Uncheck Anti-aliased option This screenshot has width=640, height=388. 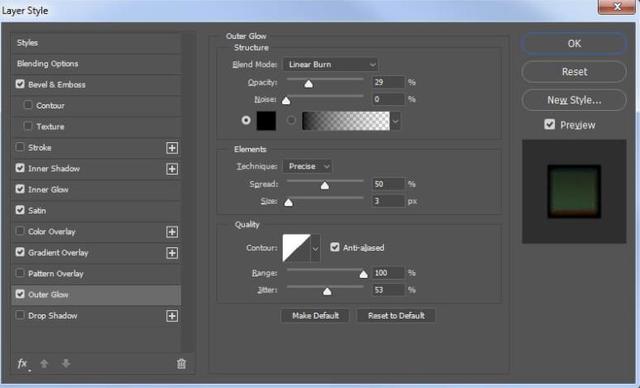335,247
